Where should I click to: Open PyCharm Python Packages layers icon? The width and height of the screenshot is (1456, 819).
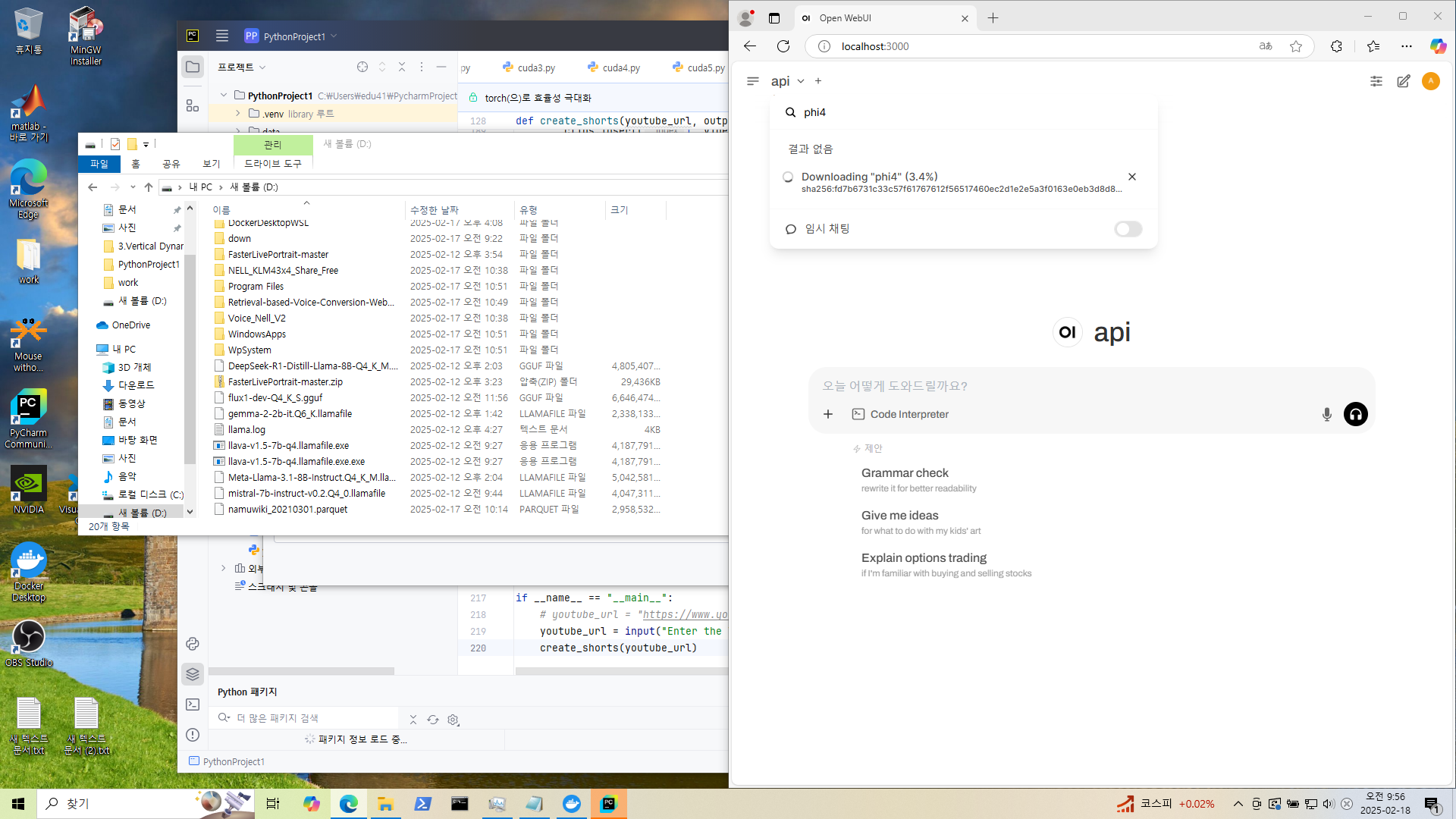(193, 673)
